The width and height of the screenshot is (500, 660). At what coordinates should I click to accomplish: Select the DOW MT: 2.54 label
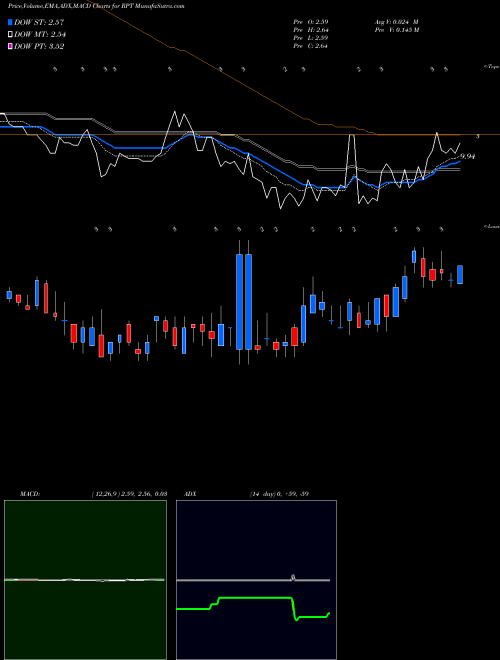click(40, 34)
